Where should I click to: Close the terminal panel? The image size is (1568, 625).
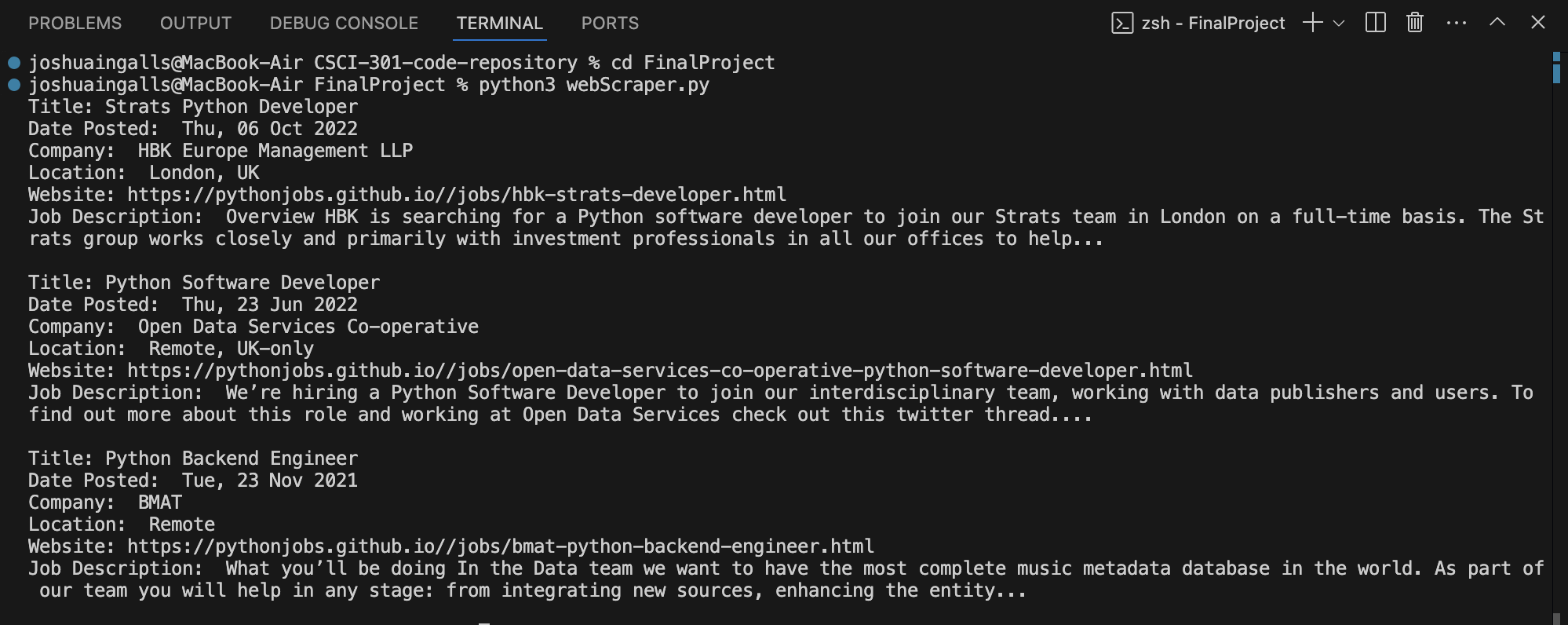point(1538,23)
